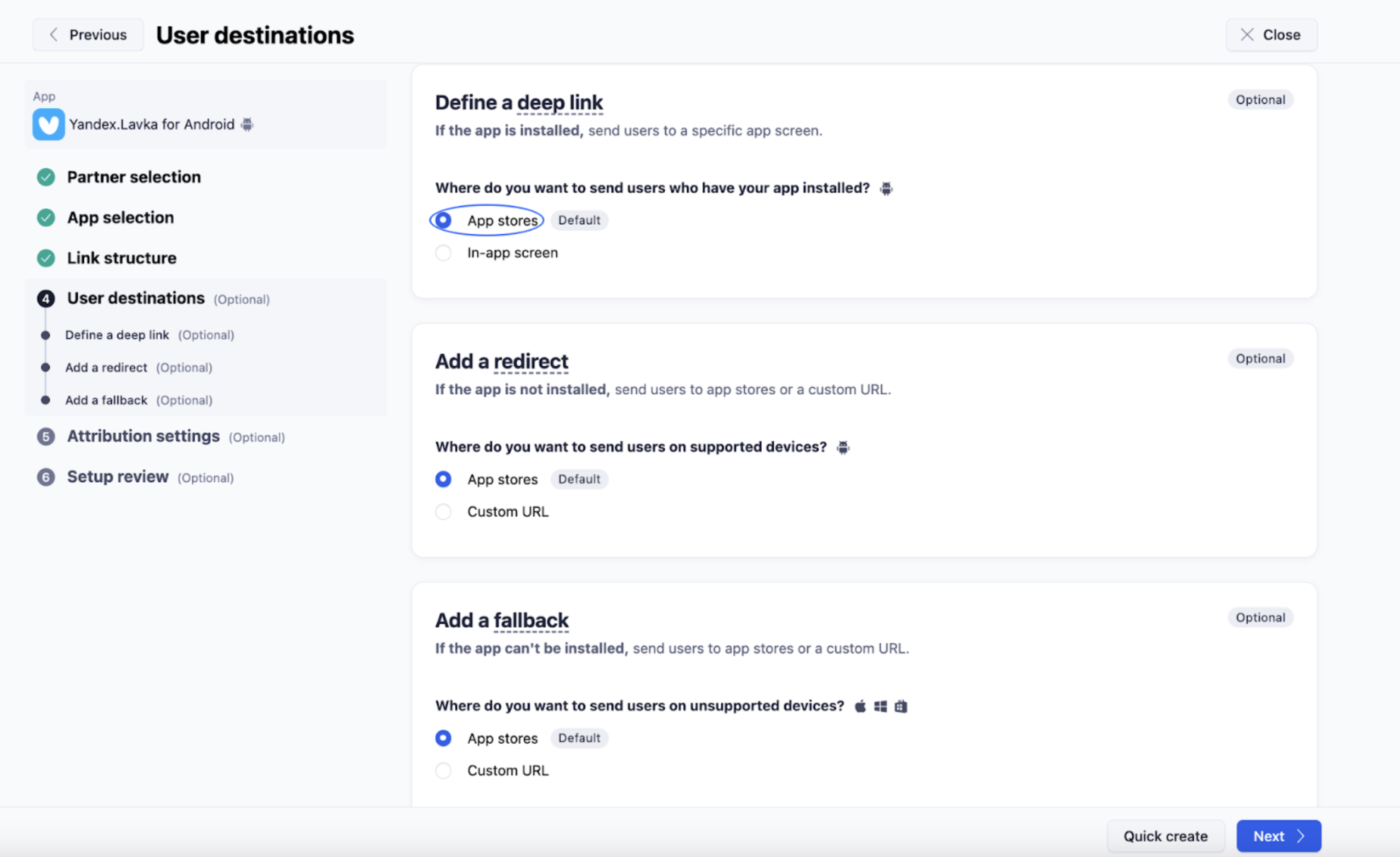The height and width of the screenshot is (857, 1400).
Task: Jump to Add a redirect sub-step
Action: tap(107, 368)
